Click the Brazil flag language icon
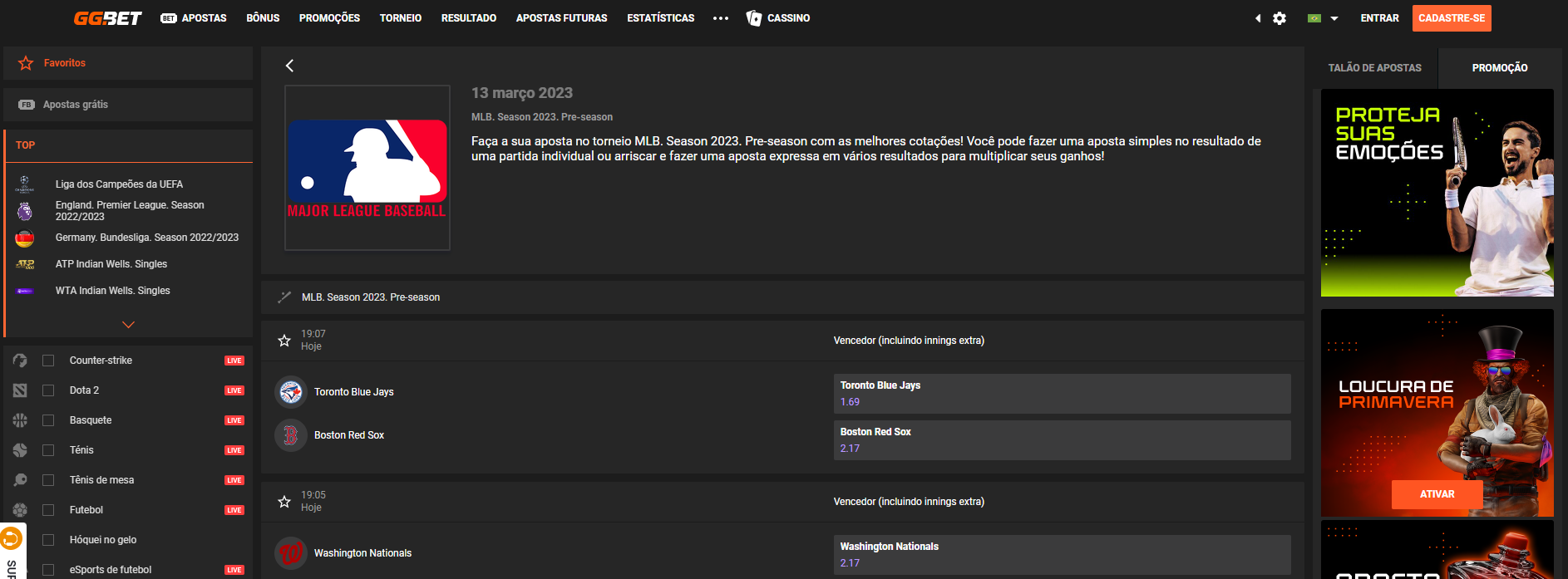Image resolution: width=1568 pixels, height=579 pixels. click(1314, 18)
